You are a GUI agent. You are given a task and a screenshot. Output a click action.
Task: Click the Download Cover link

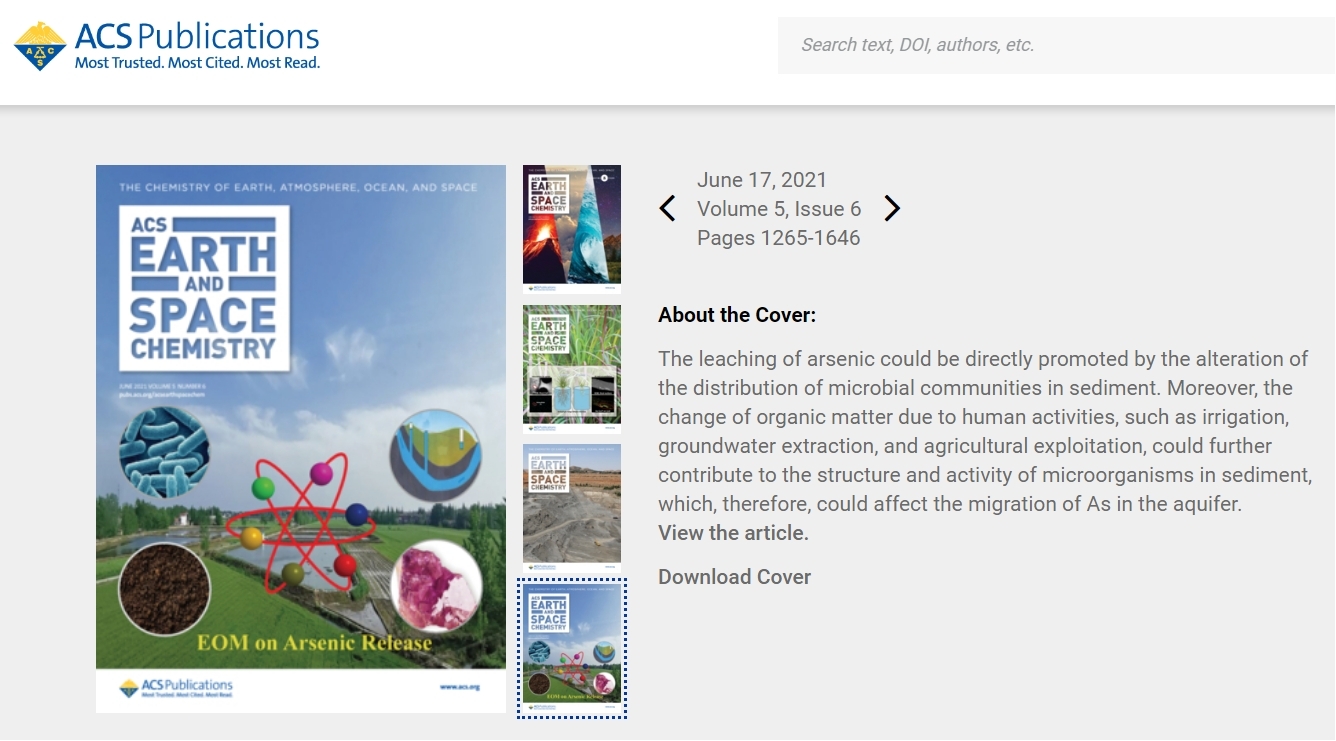734,577
